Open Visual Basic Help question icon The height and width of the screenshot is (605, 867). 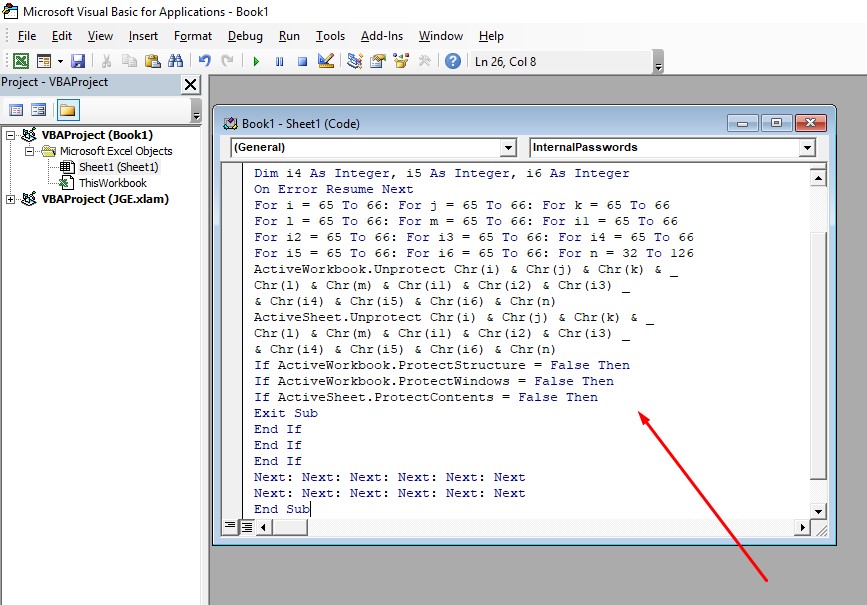(x=452, y=61)
